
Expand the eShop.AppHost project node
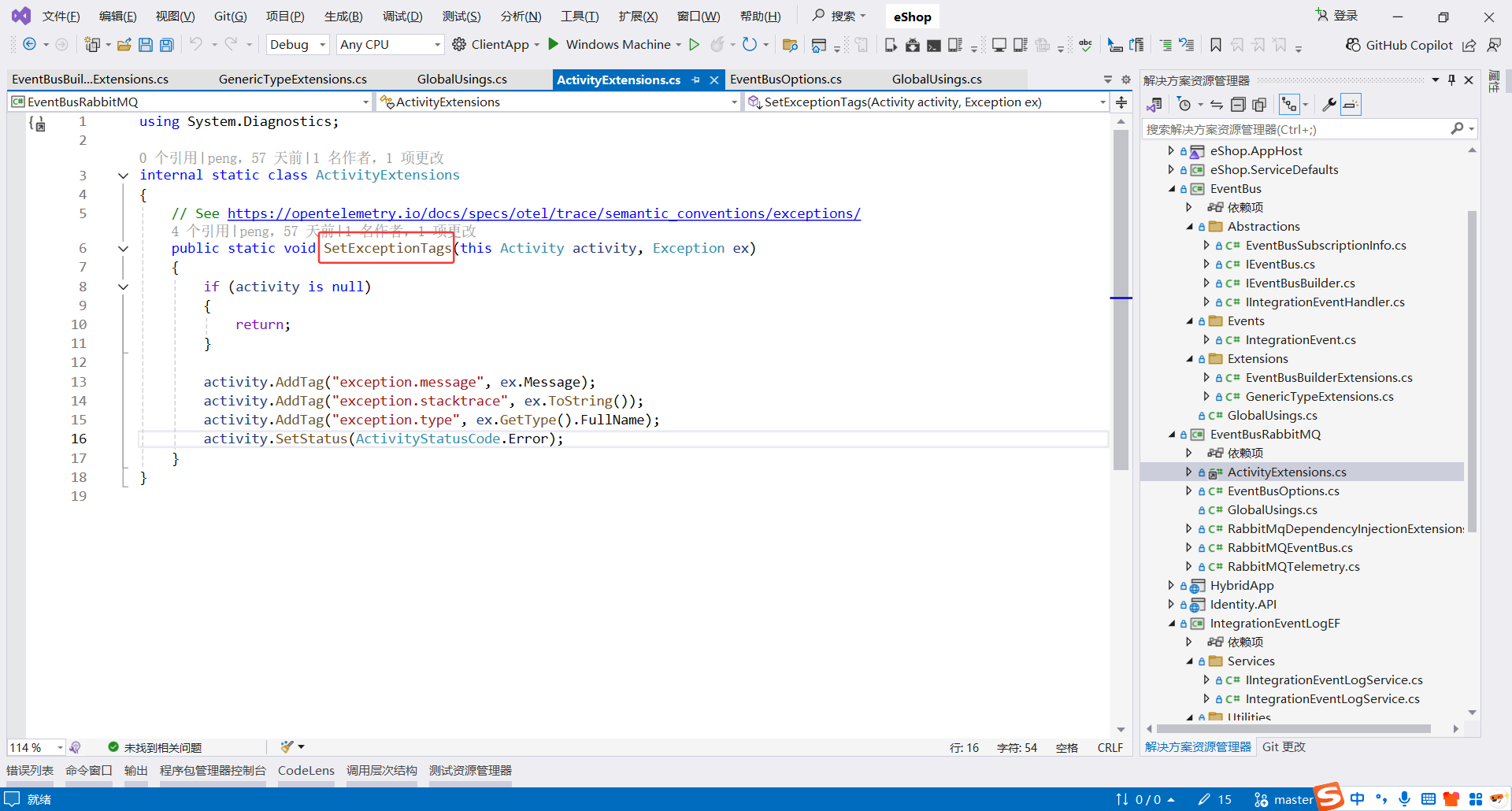point(1172,150)
